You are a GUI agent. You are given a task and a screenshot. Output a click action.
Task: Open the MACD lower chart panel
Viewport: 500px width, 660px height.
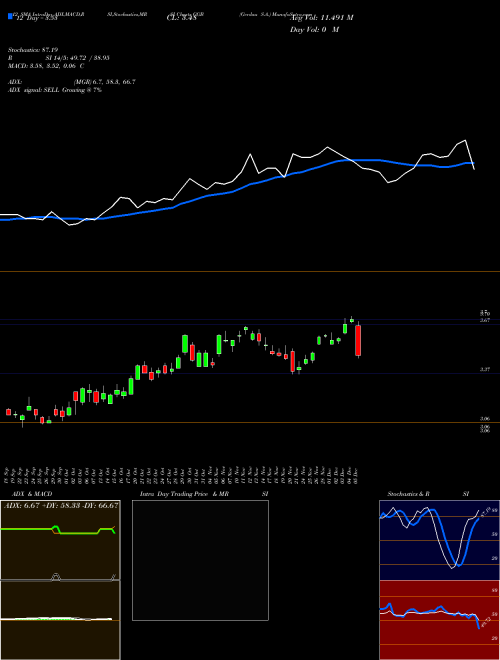pyautogui.click(x=60, y=620)
